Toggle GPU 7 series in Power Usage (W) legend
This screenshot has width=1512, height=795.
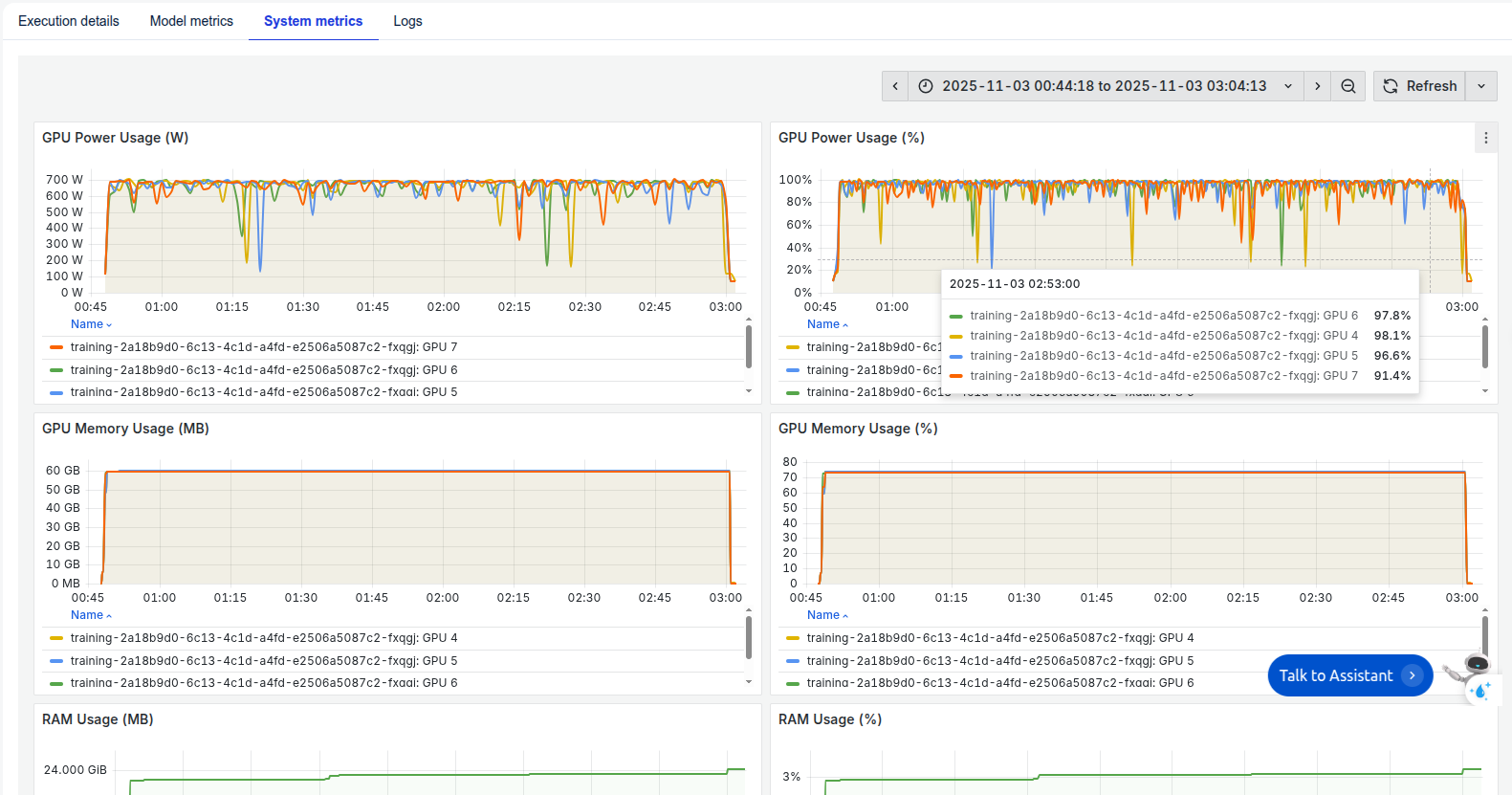pos(264,347)
